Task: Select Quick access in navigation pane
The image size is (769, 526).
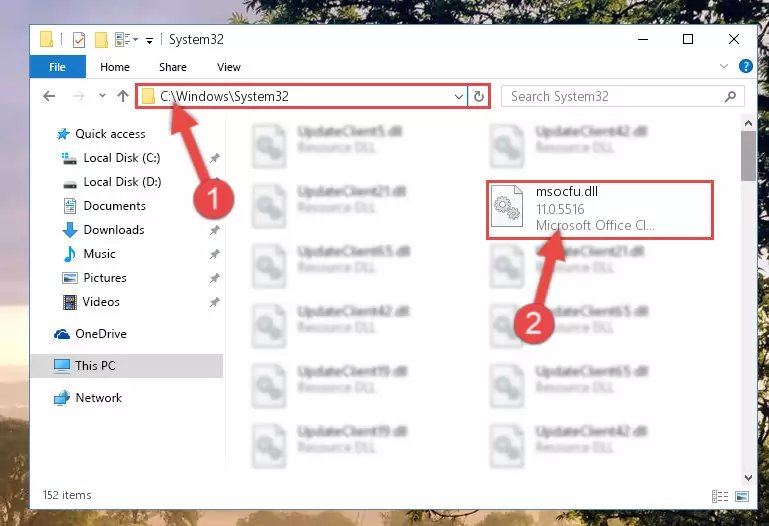Action: [110, 134]
